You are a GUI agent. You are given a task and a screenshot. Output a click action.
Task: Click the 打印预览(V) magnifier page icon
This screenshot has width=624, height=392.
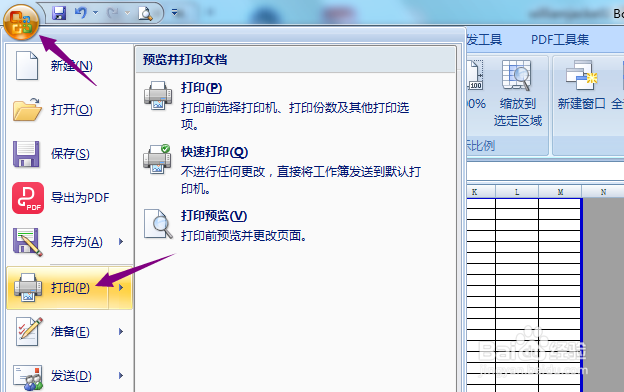pyautogui.click(x=158, y=224)
